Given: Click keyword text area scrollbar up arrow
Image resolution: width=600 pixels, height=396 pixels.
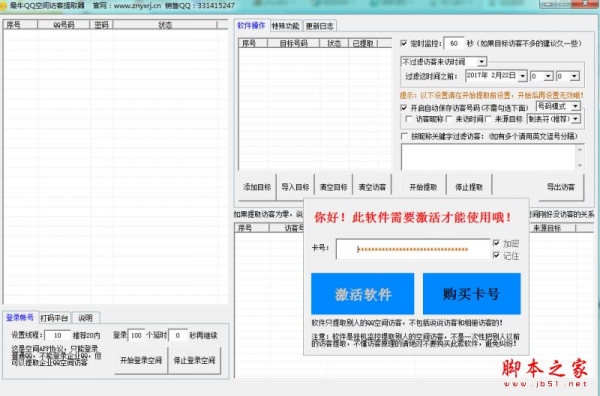Looking at the screenshot, I should click(580, 149).
